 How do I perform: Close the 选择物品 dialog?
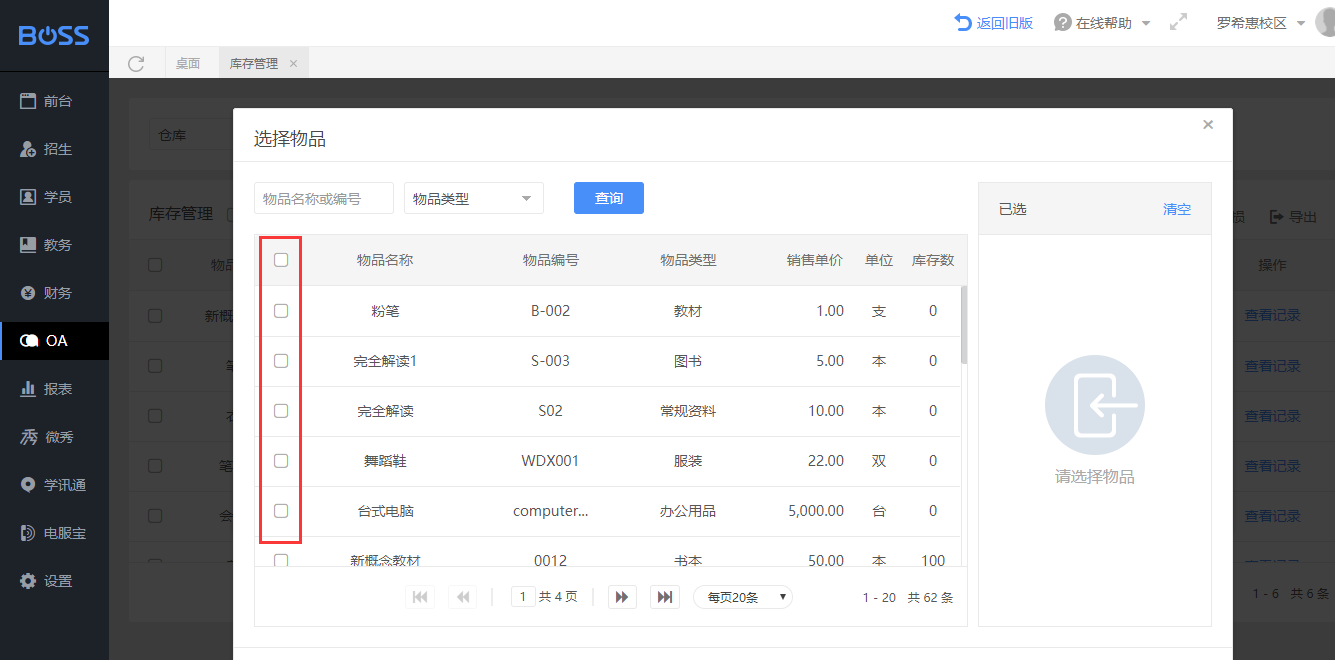tap(1208, 125)
